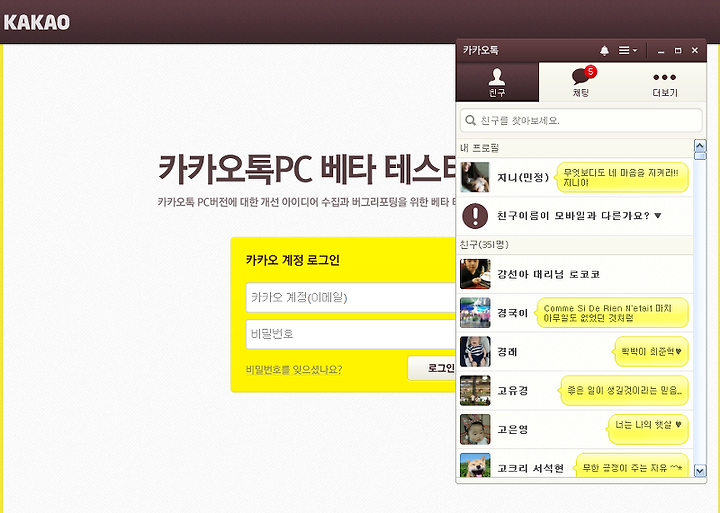Click the dog photo of 고크리 서석현
The width and height of the screenshot is (720, 513).
point(475,465)
